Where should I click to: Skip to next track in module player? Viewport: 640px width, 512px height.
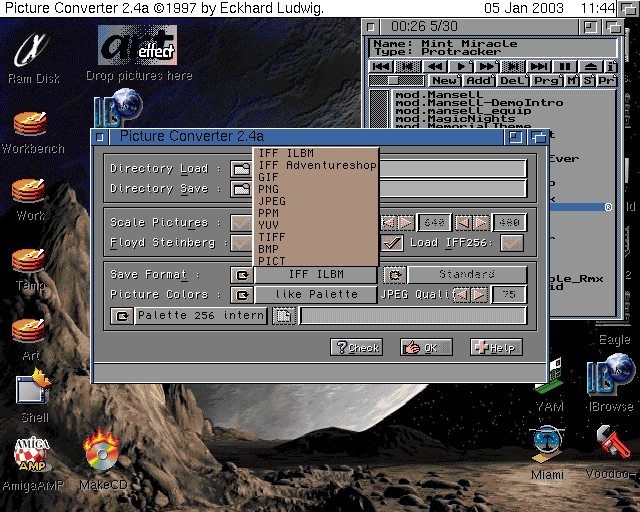[x=539, y=67]
